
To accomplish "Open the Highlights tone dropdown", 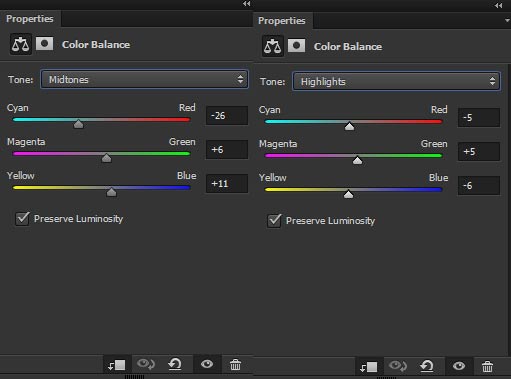I will (x=396, y=81).
